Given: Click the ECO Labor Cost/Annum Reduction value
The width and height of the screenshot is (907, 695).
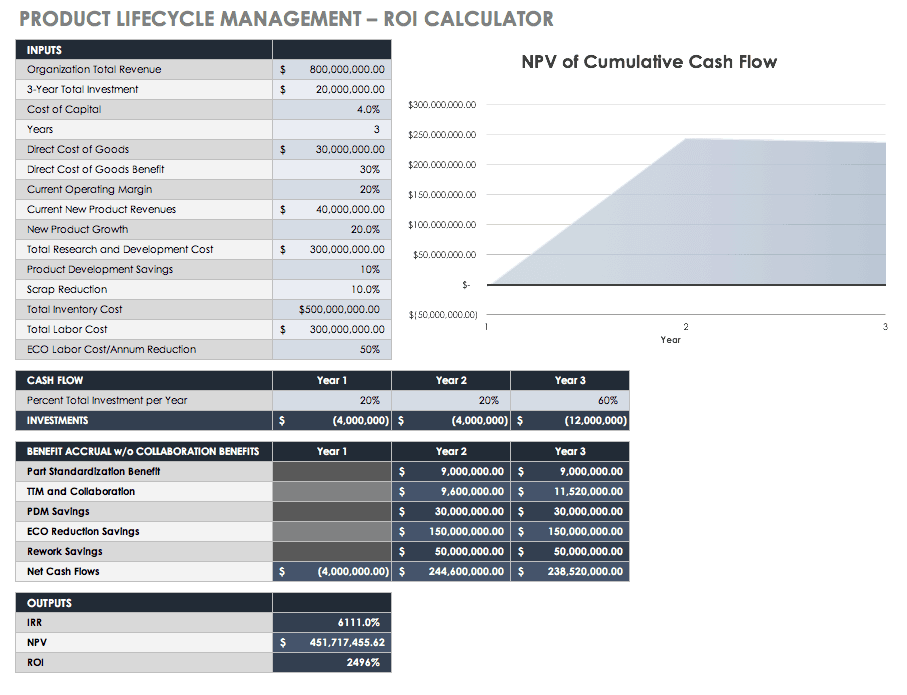Looking at the screenshot, I should tap(332, 350).
